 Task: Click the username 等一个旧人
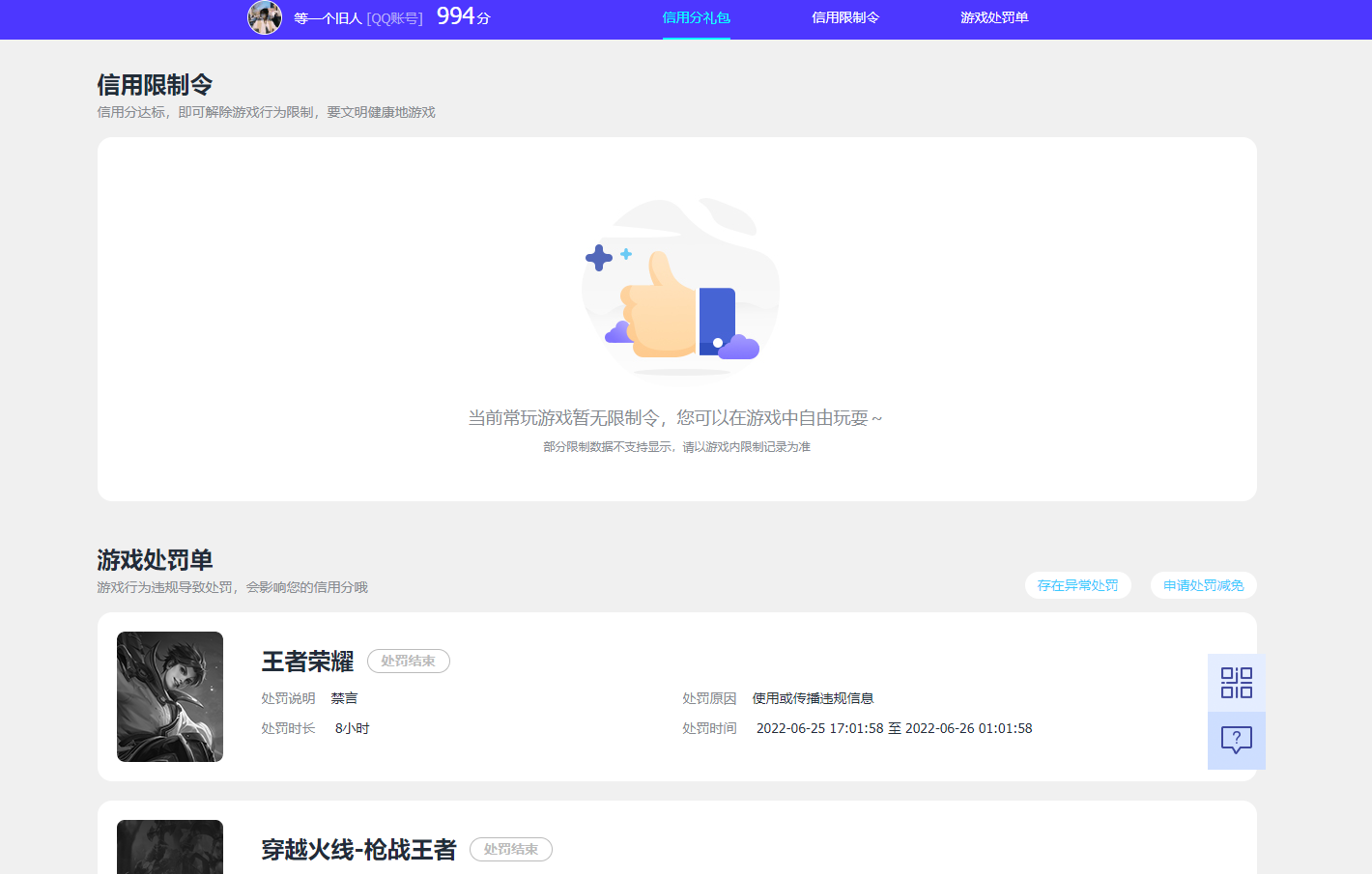(x=328, y=18)
